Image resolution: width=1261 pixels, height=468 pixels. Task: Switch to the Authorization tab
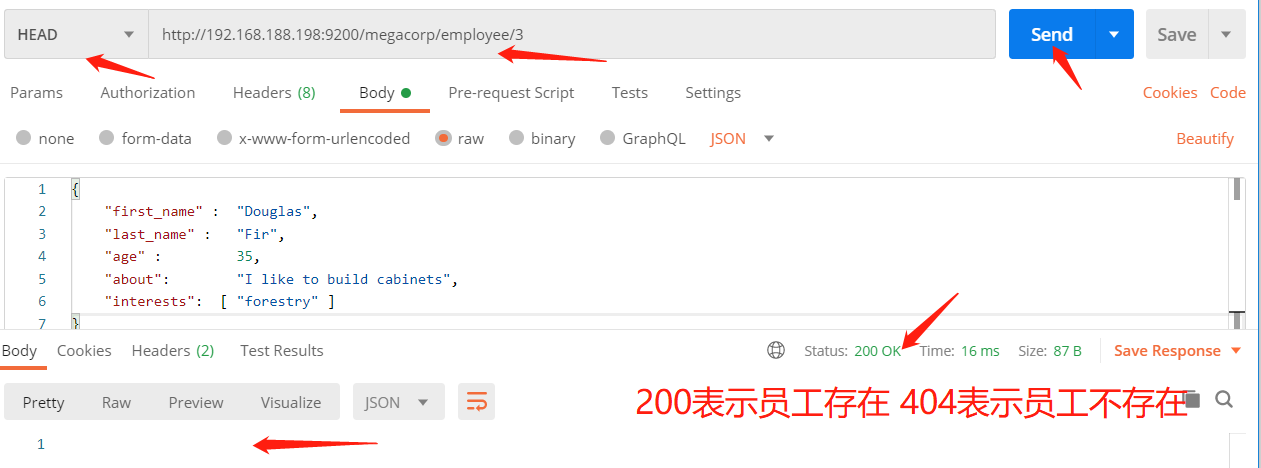click(148, 92)
